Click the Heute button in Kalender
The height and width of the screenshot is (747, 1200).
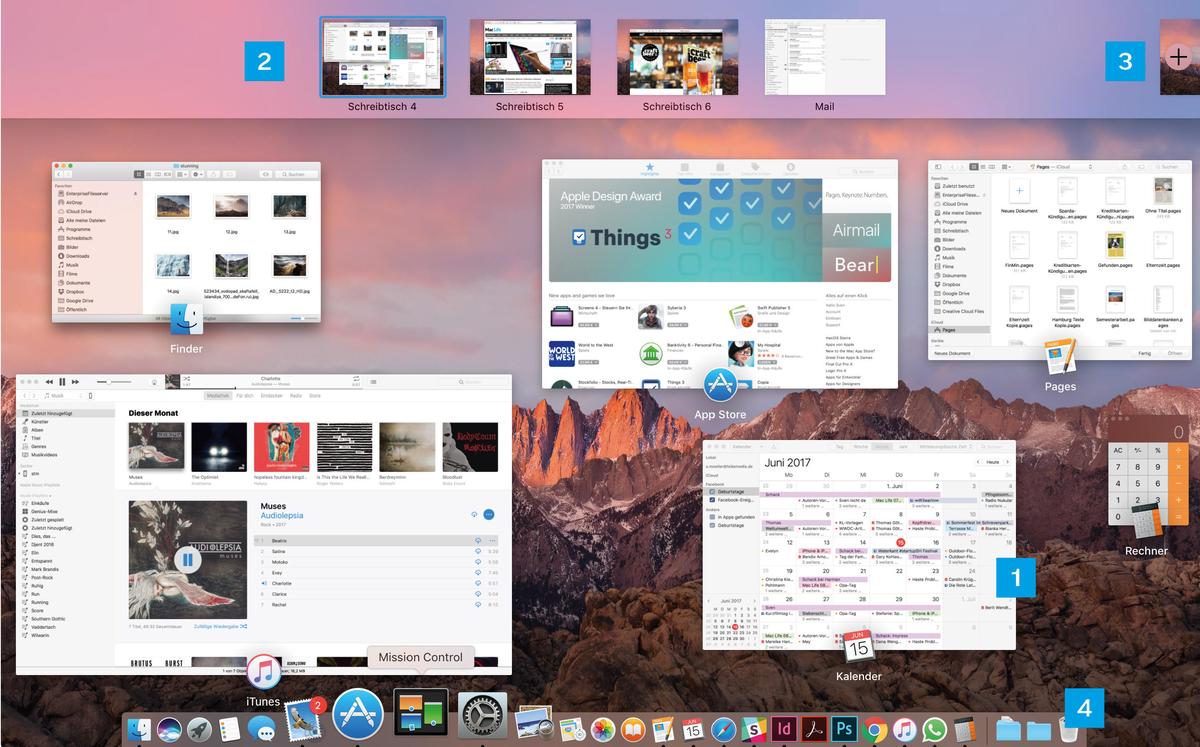[x=992, y=462]
